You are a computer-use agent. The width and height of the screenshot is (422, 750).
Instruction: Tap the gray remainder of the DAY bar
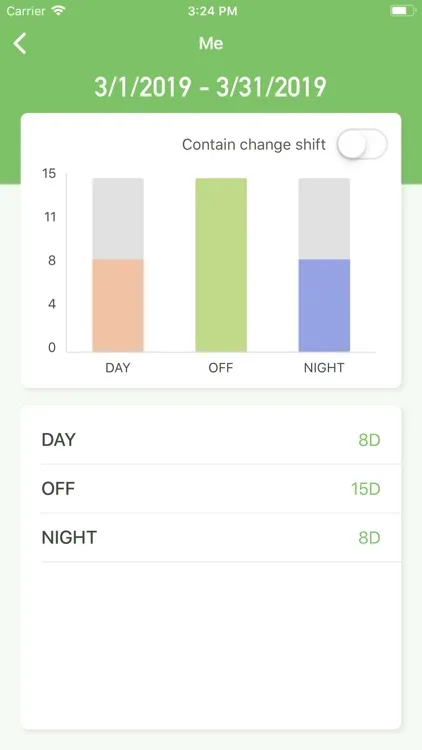(x=118, y=219)
